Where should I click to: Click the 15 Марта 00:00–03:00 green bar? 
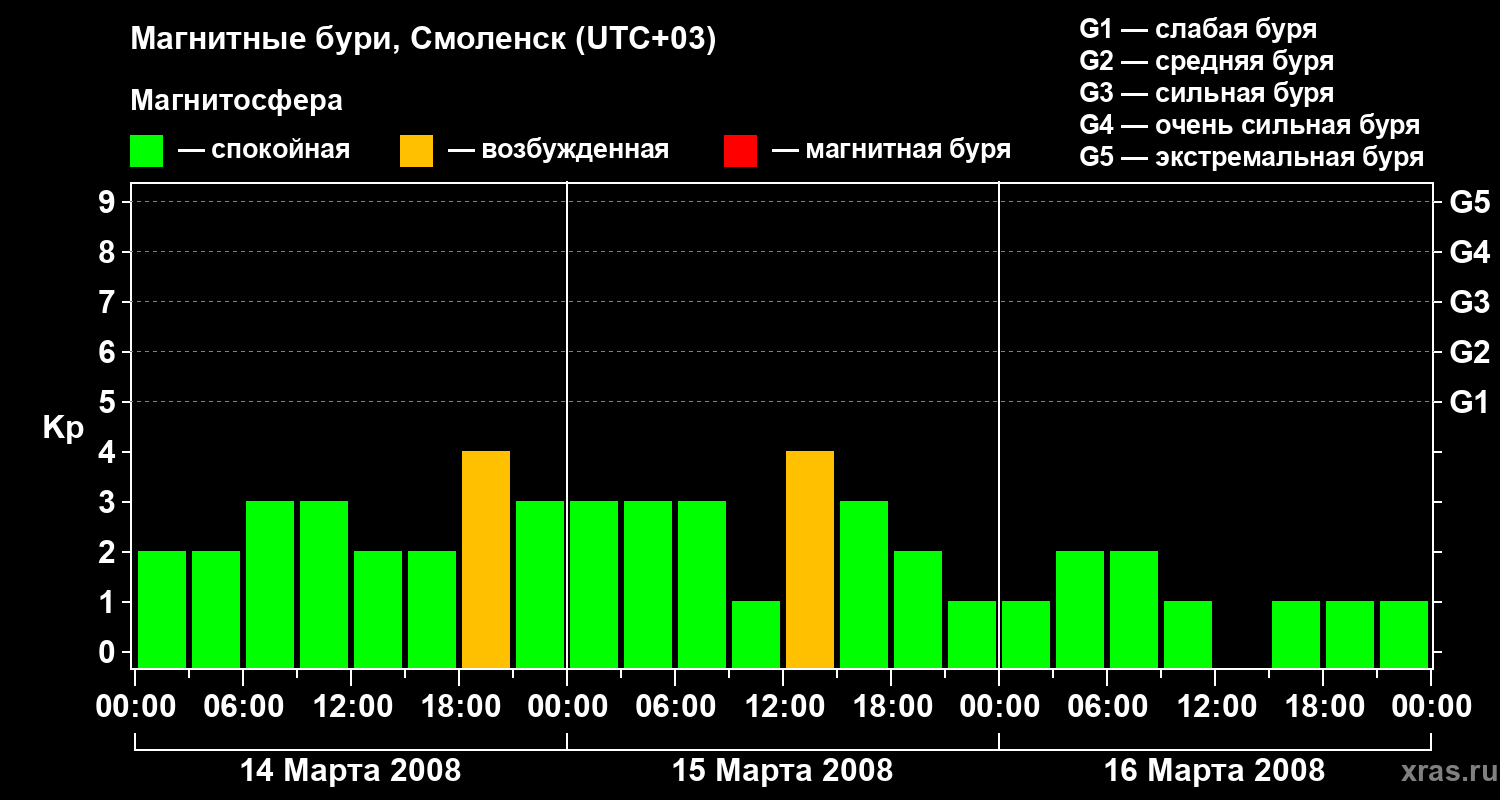coord(594,585)
